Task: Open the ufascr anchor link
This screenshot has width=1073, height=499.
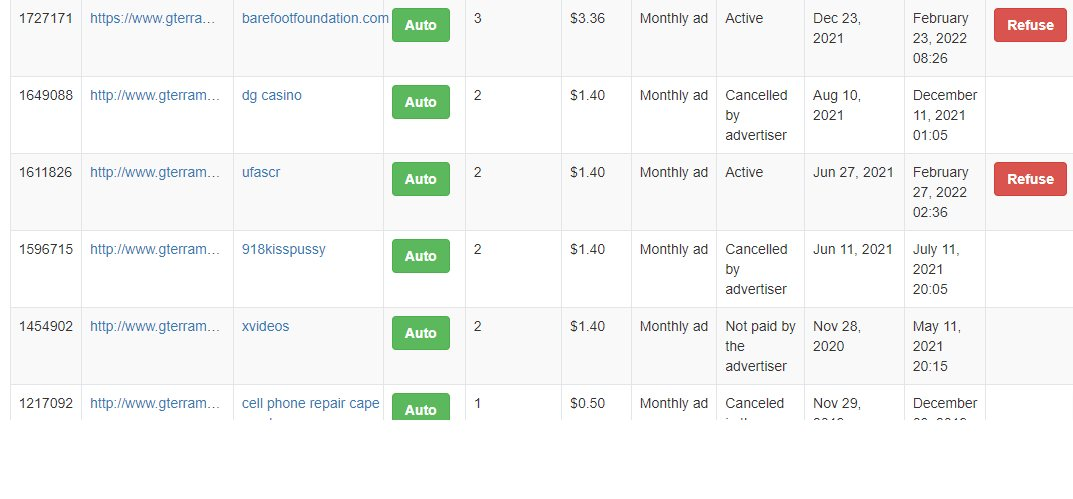Action: (x=261, y=172)
